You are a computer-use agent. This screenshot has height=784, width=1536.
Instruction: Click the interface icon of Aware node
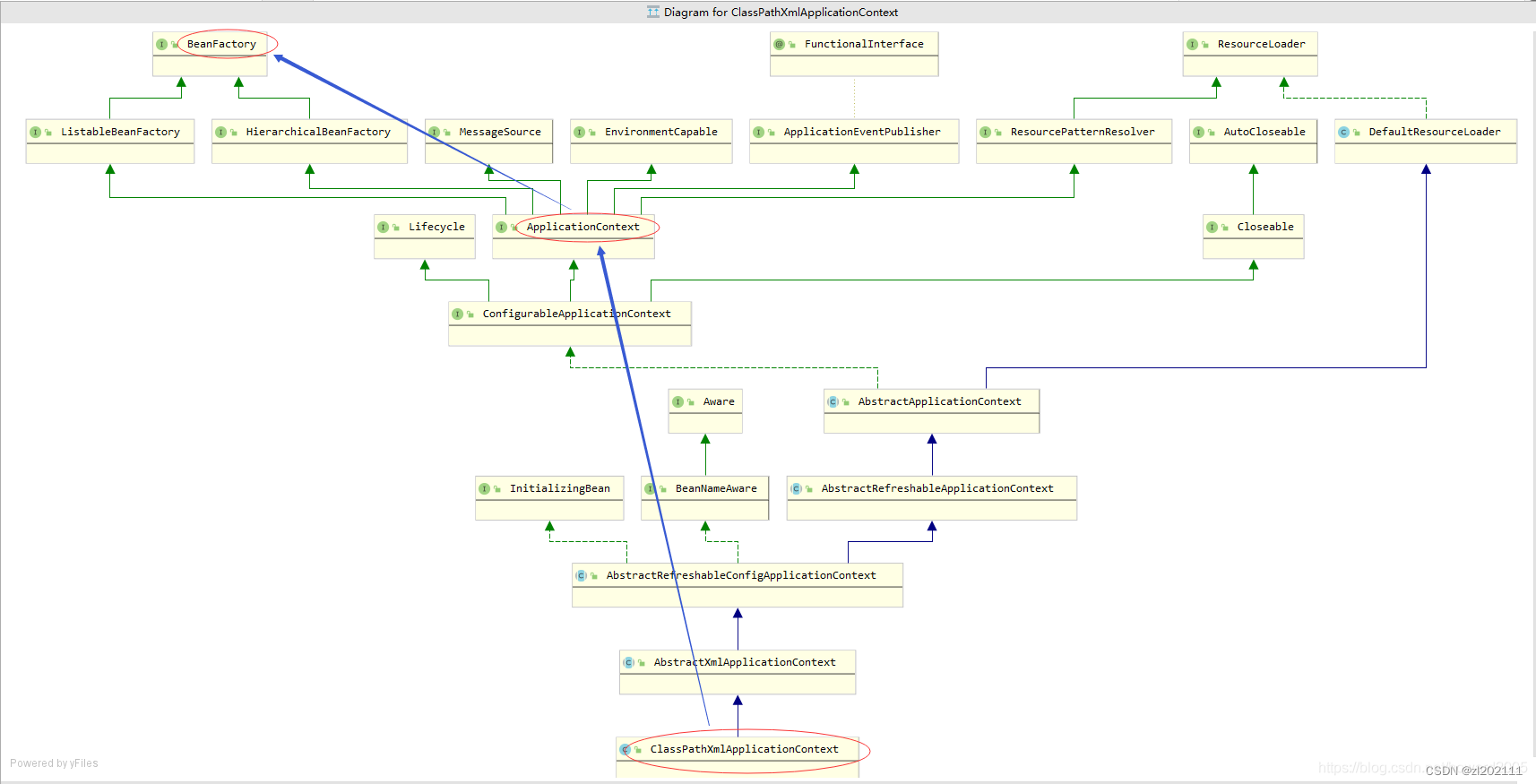tap(677, 401)
